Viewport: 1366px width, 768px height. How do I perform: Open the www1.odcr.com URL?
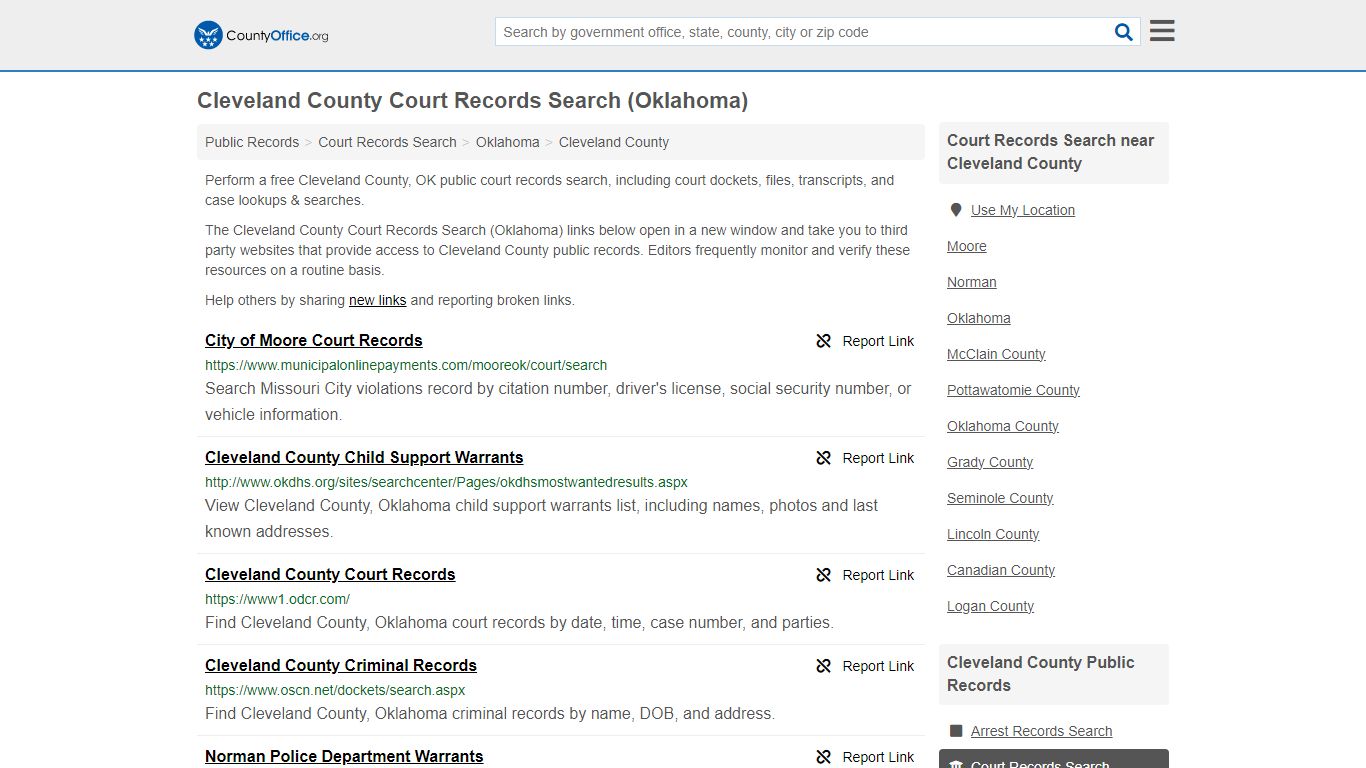[x=277, y=599]
